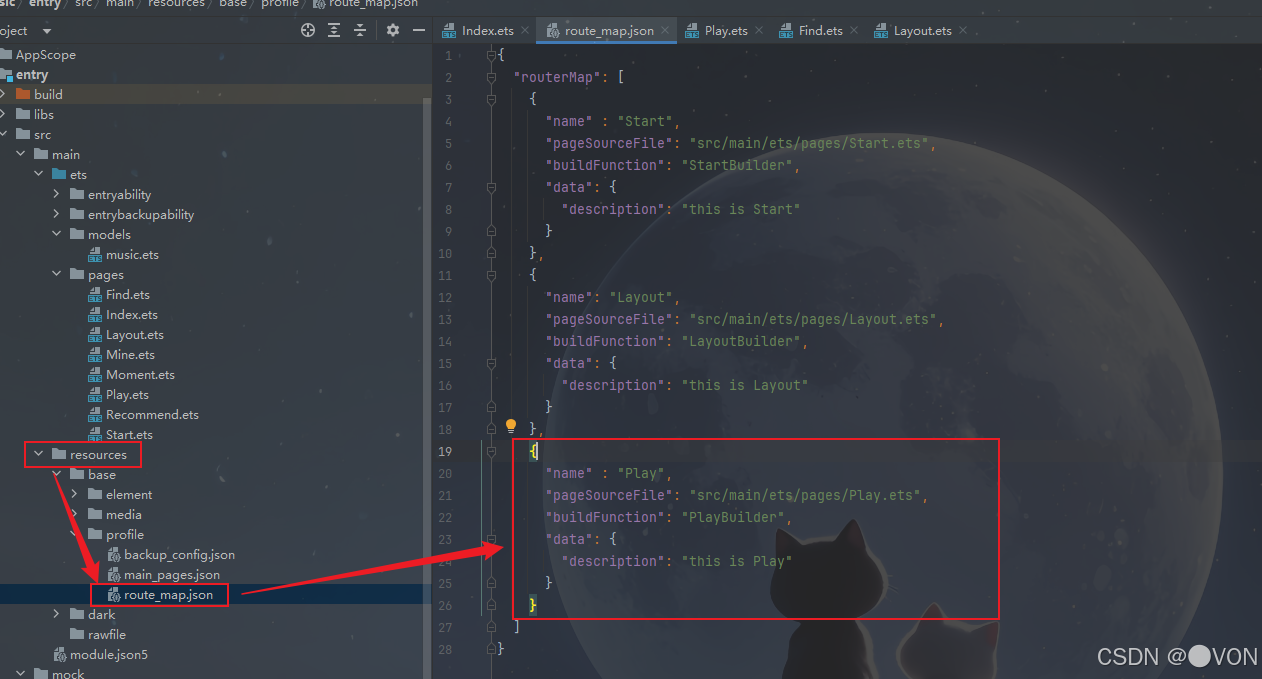Select Layout.ets in the project tree

[x=135, y=334]
